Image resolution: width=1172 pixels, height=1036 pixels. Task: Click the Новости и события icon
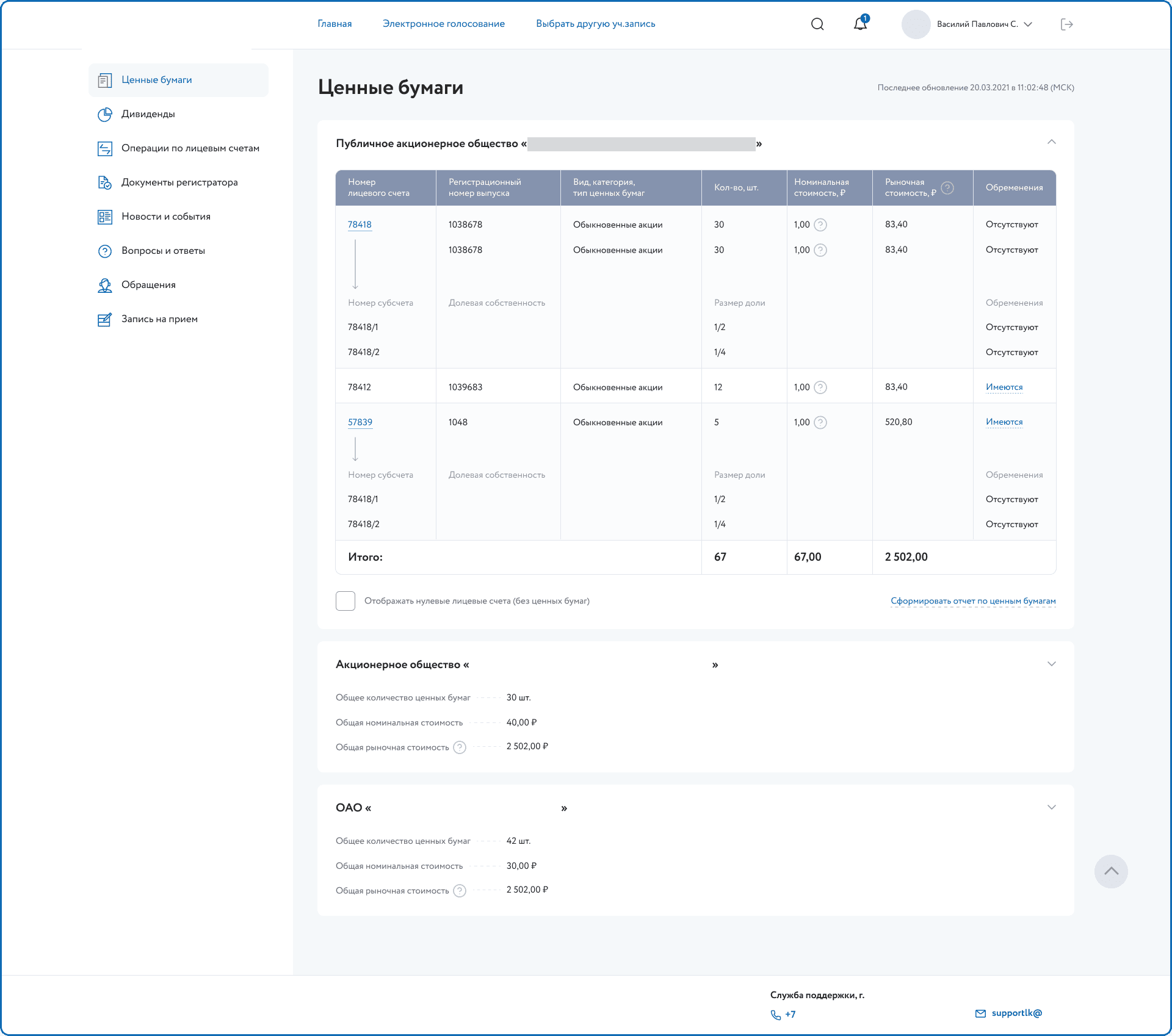(105, 217)
